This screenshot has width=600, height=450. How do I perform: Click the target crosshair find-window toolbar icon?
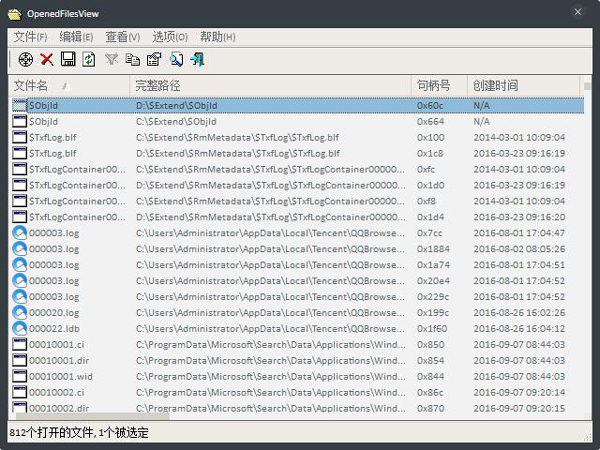[26, 59]
